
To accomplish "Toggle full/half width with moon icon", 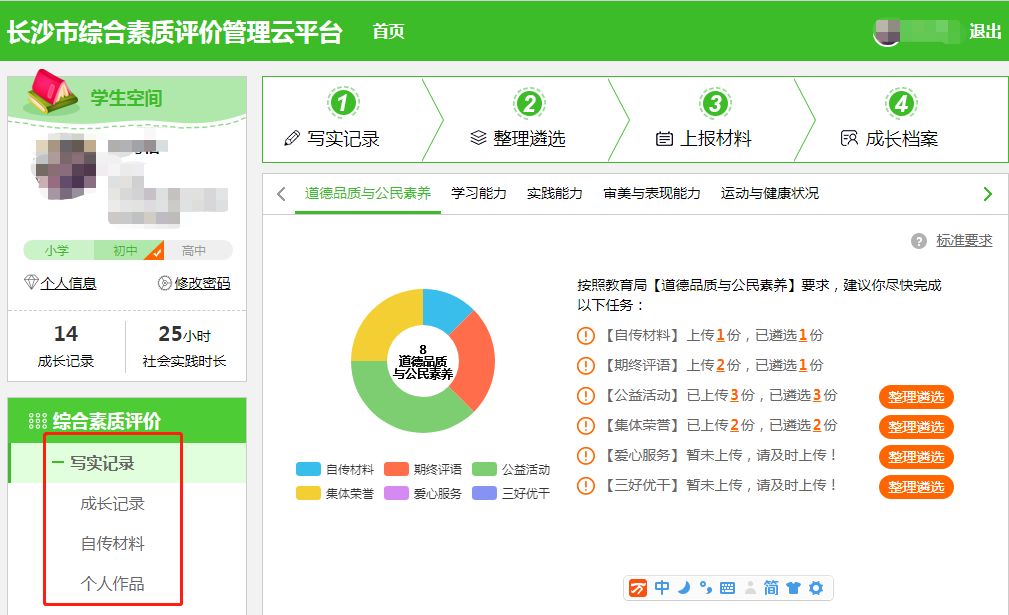I will coord(687,588).
